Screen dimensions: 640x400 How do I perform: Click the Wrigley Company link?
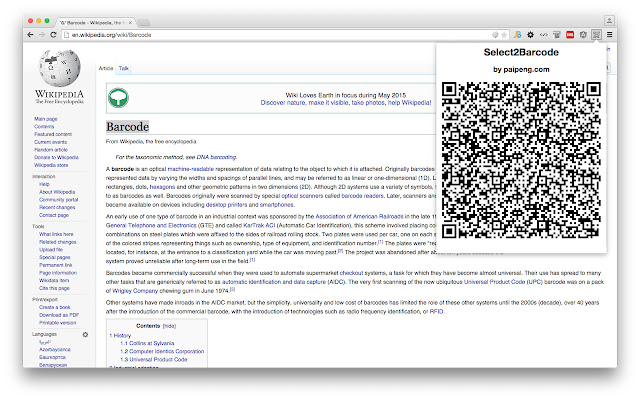tap(135, 291)
